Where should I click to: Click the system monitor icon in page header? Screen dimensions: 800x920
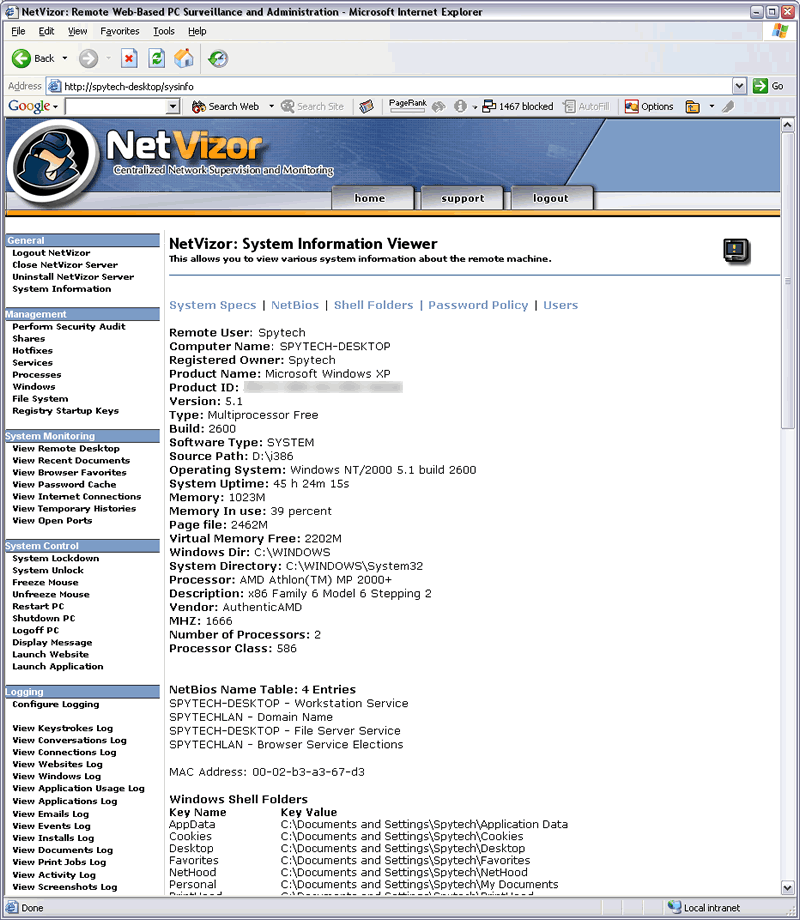tap(736, 251)
